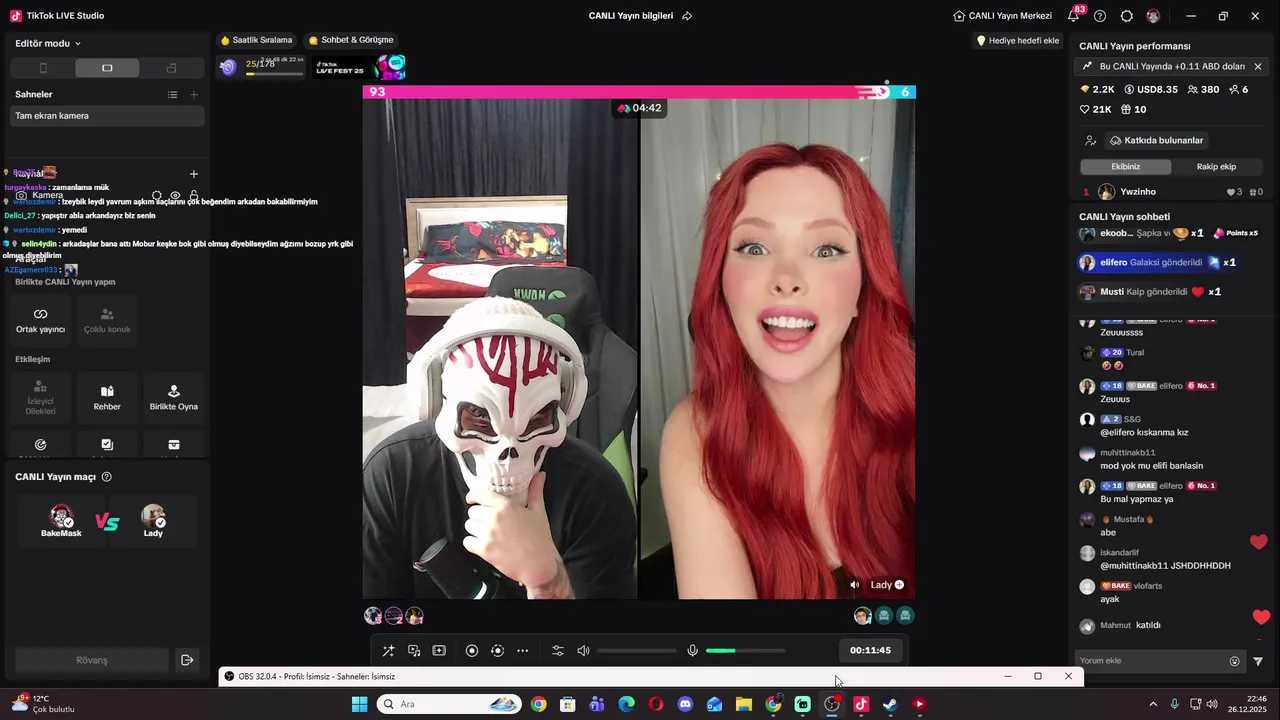
Task: Click the Windows Start button
Action: (x=359, y=704)
